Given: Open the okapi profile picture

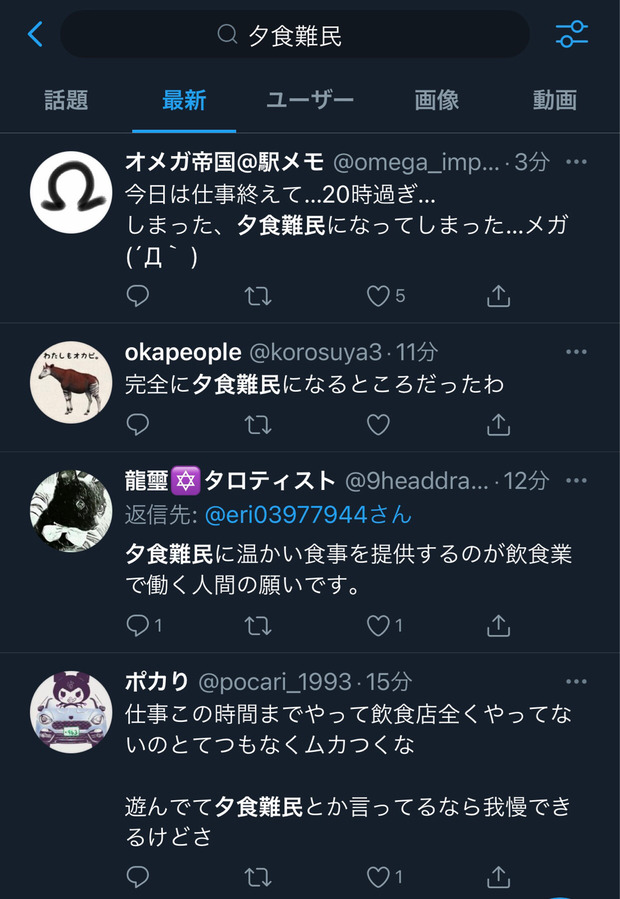Looking at the screenshot, I should [x=71, y=382].
